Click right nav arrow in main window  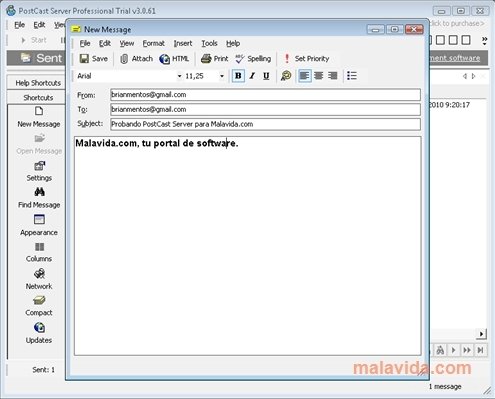coord(473,76)
